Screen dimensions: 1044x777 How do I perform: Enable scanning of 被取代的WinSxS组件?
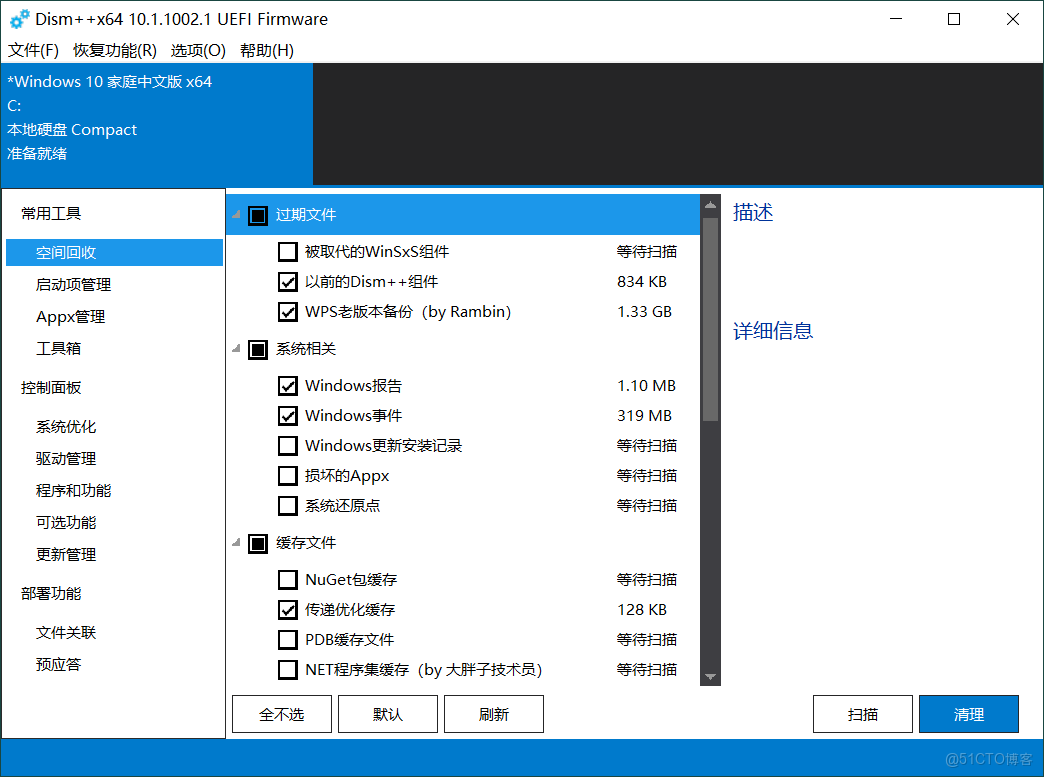tap(288, 251)
